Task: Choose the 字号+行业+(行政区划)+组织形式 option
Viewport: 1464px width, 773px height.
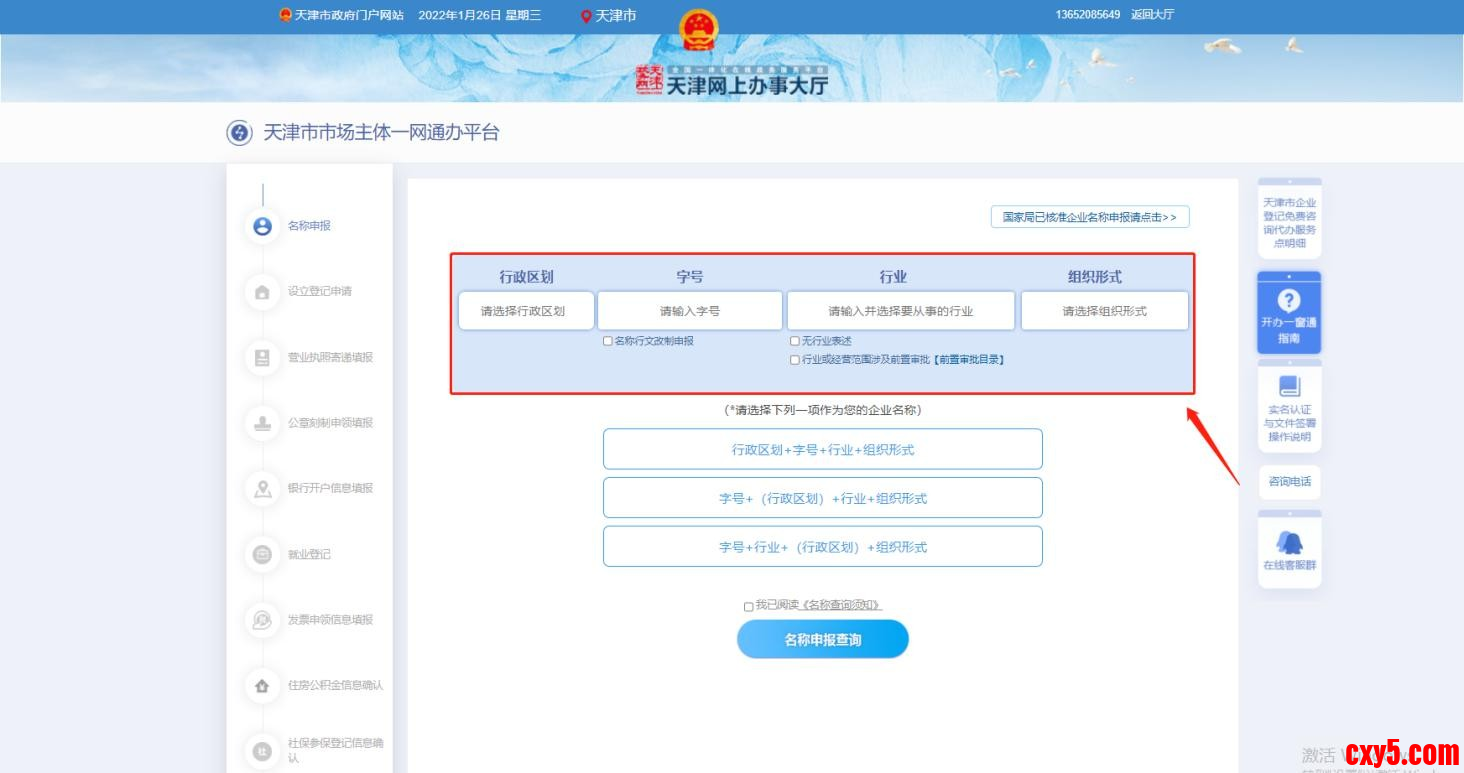Action: pos(822,547)
